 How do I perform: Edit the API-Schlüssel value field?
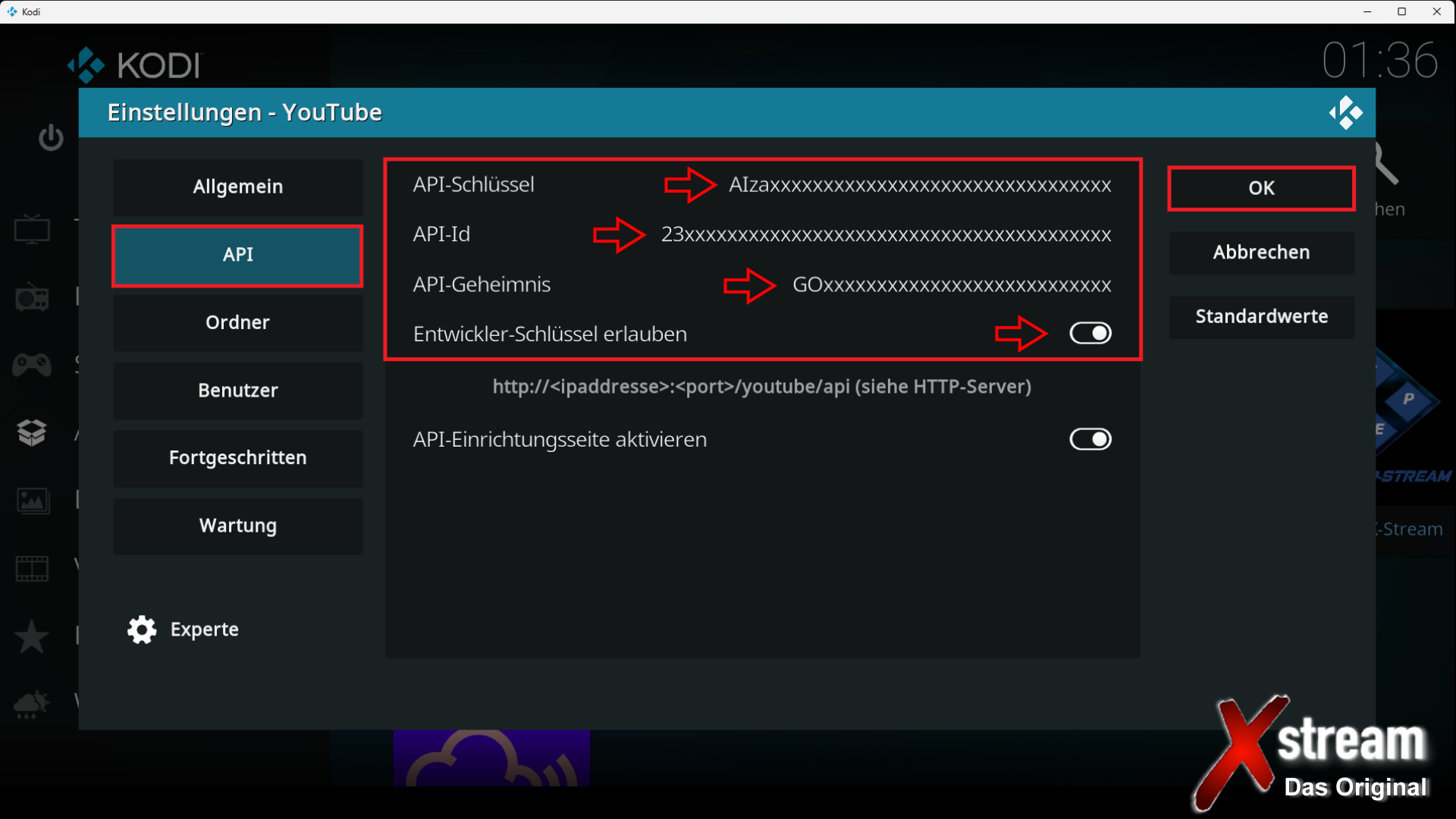click(919, 185)
